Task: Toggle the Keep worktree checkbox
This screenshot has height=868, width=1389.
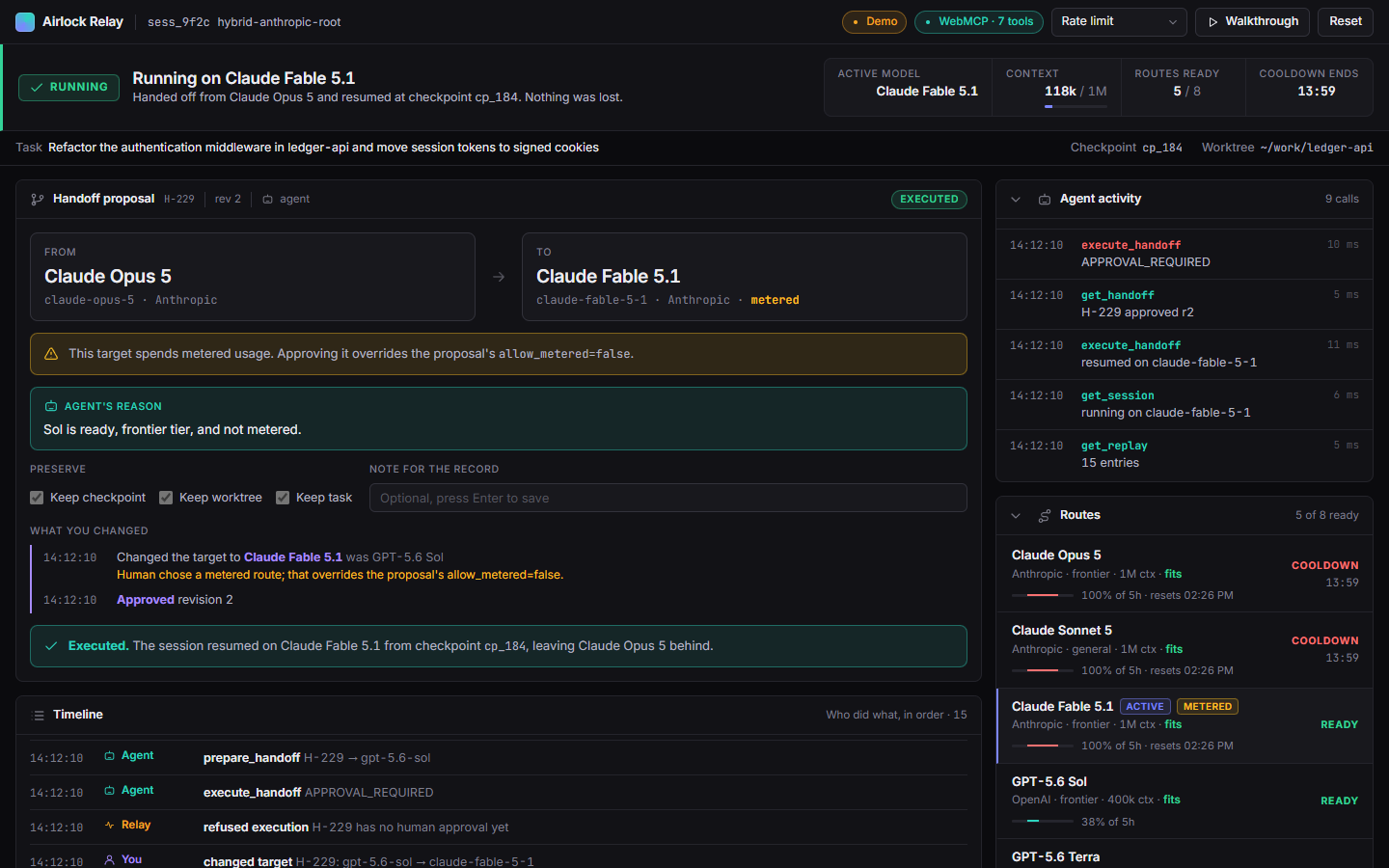Action: tap(166, 498)
